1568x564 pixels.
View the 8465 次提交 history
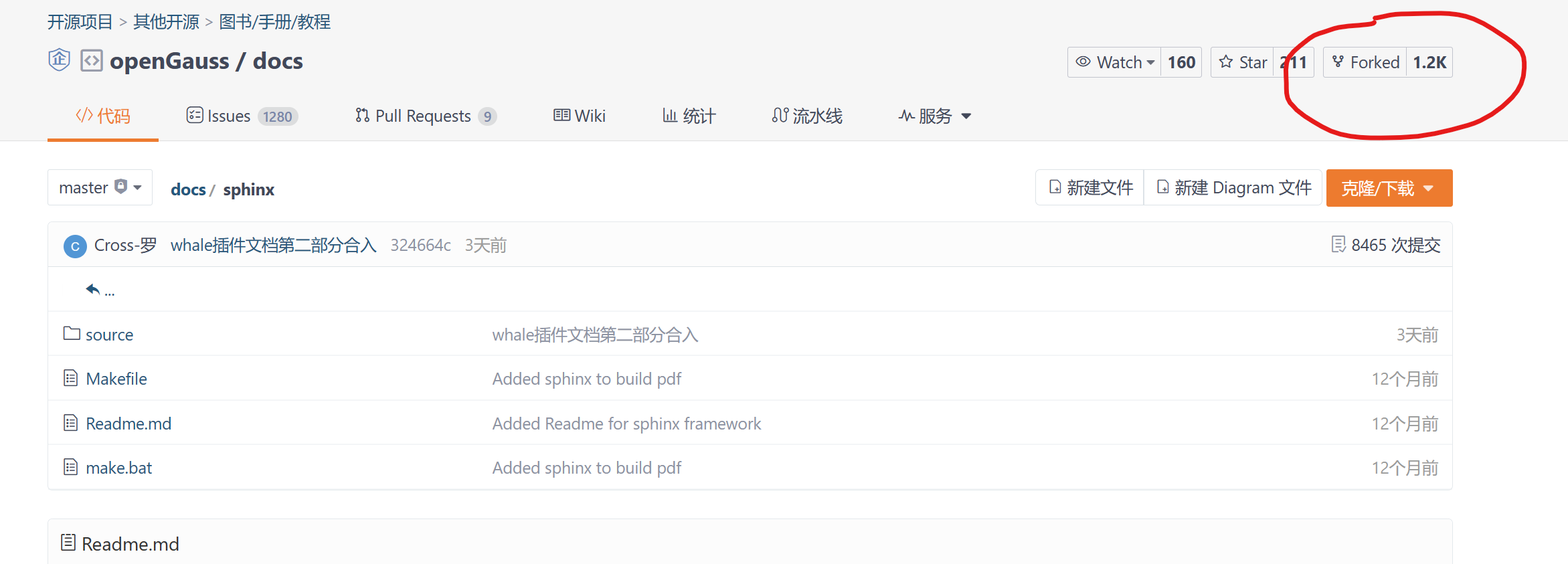(x=1395, y=245)
